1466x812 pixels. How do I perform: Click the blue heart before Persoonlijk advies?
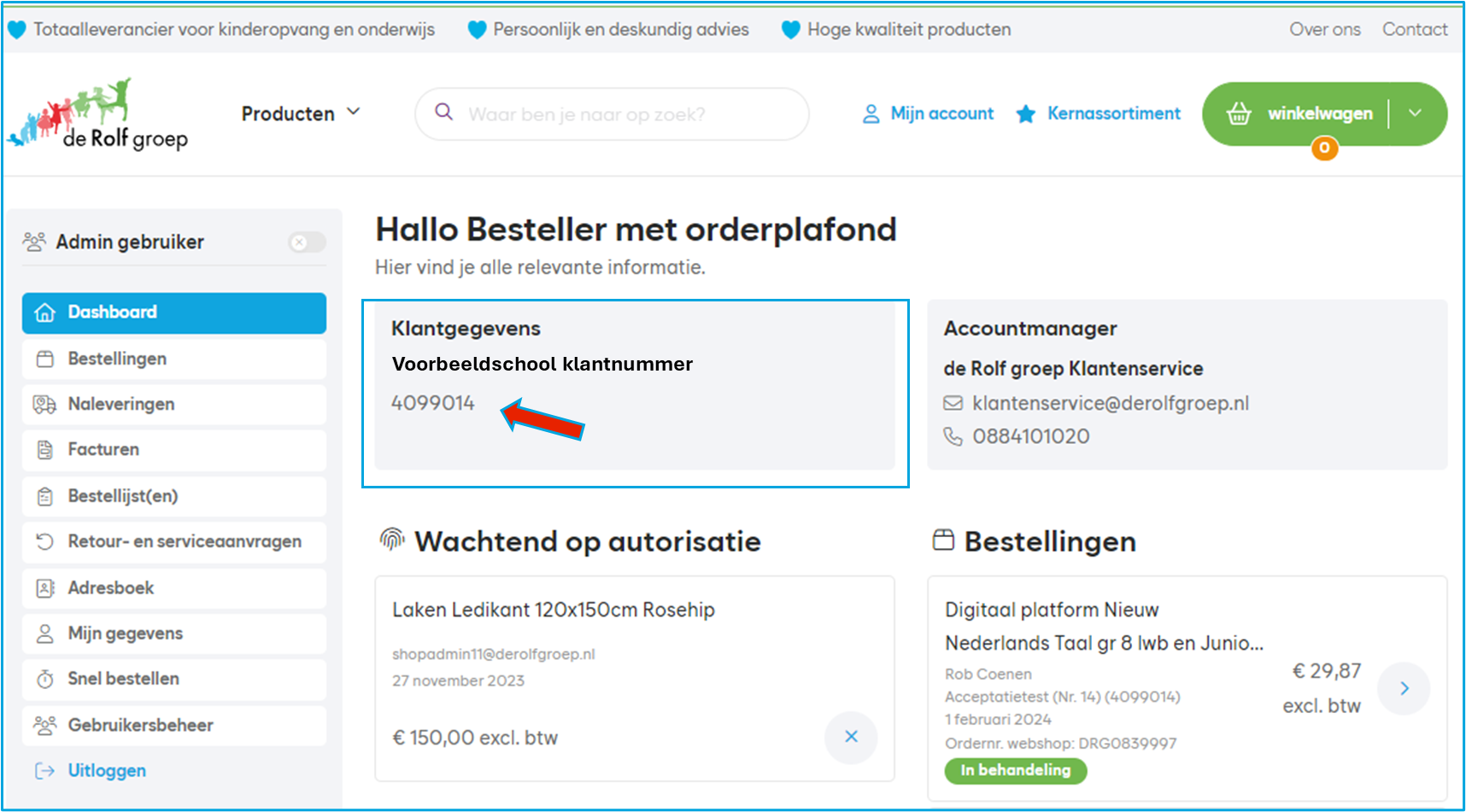pyautogui.click(x=478, y=30)
